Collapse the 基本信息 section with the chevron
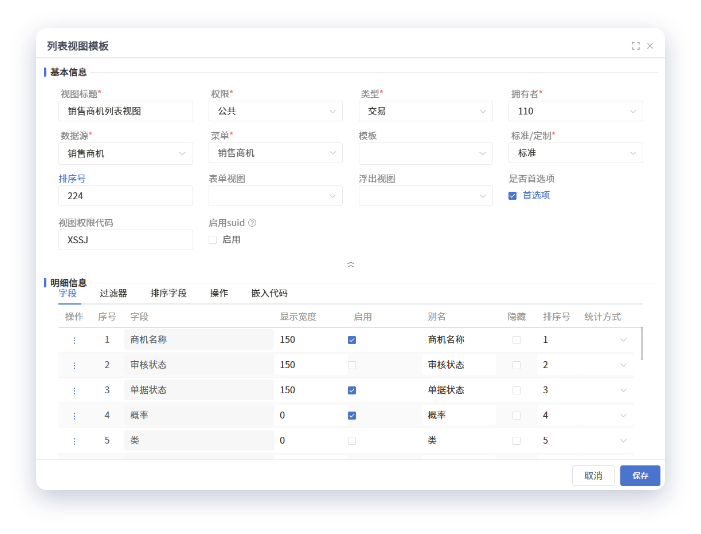Image resolution: width=701 pixels, height=534 pixels. click(x=350, y=265)
